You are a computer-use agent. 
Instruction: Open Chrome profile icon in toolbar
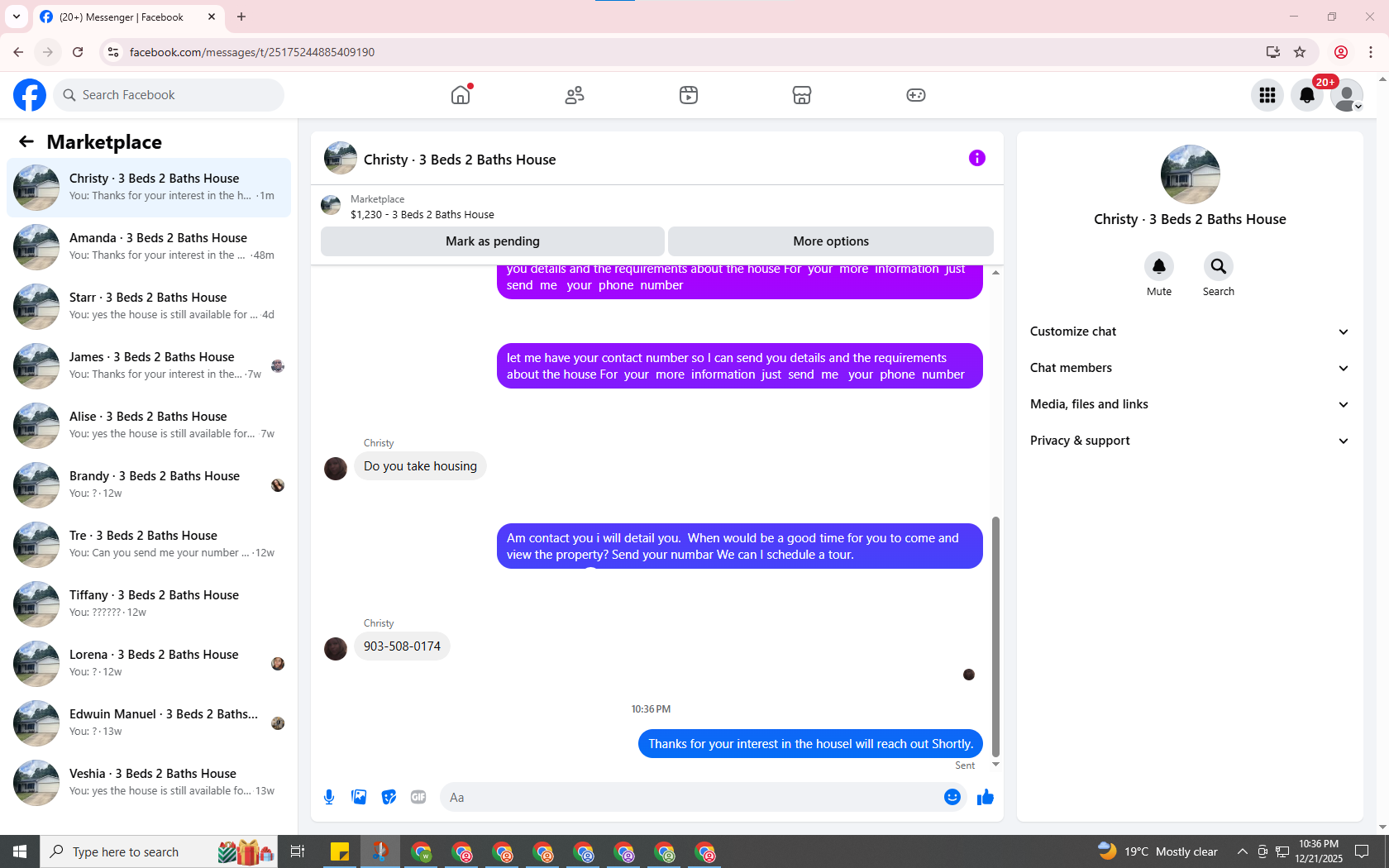pyautogui.click(x=1341, y=52)
